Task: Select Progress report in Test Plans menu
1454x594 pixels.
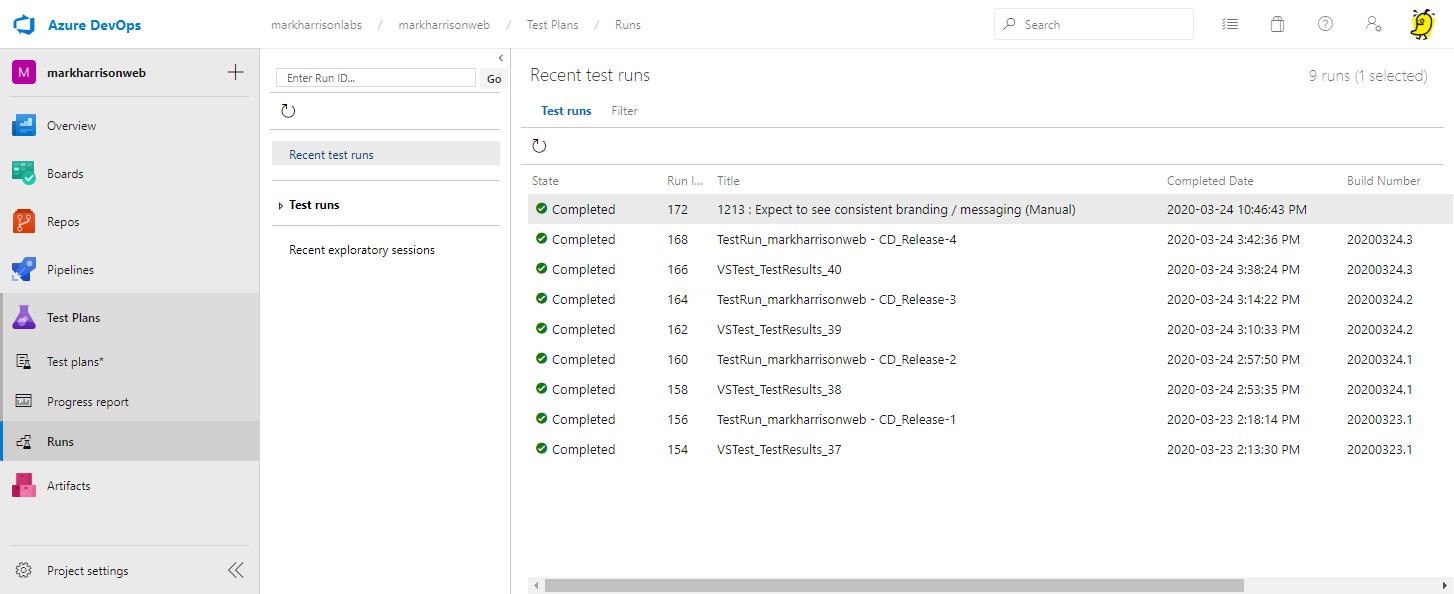Action: click(88, 402)
